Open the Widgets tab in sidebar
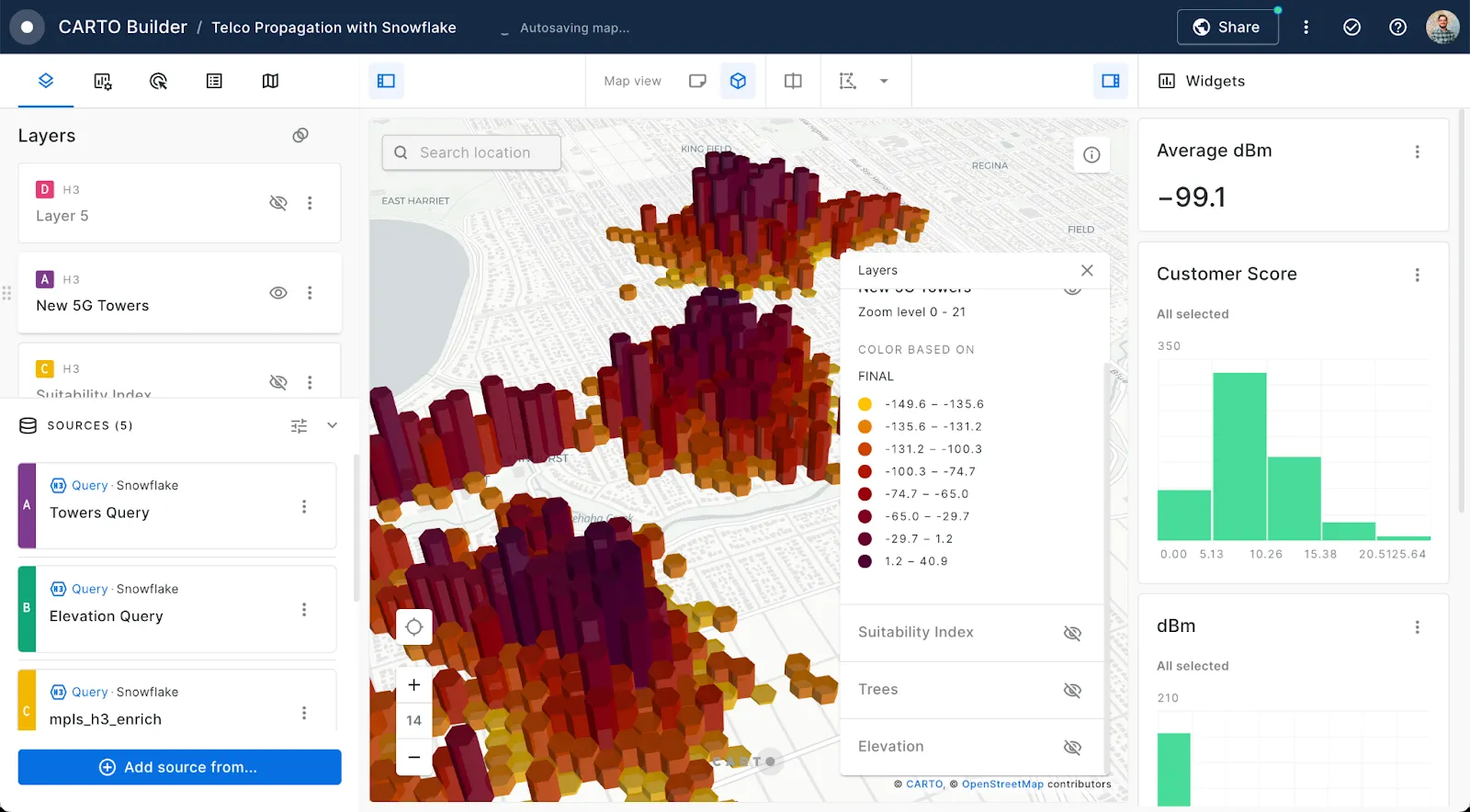Viewport: 1470px width, 812px height. (102, 81)
